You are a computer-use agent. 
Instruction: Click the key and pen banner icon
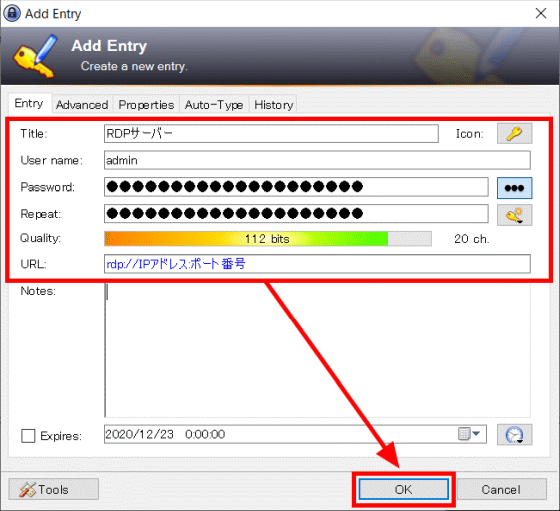pos(36,56)
